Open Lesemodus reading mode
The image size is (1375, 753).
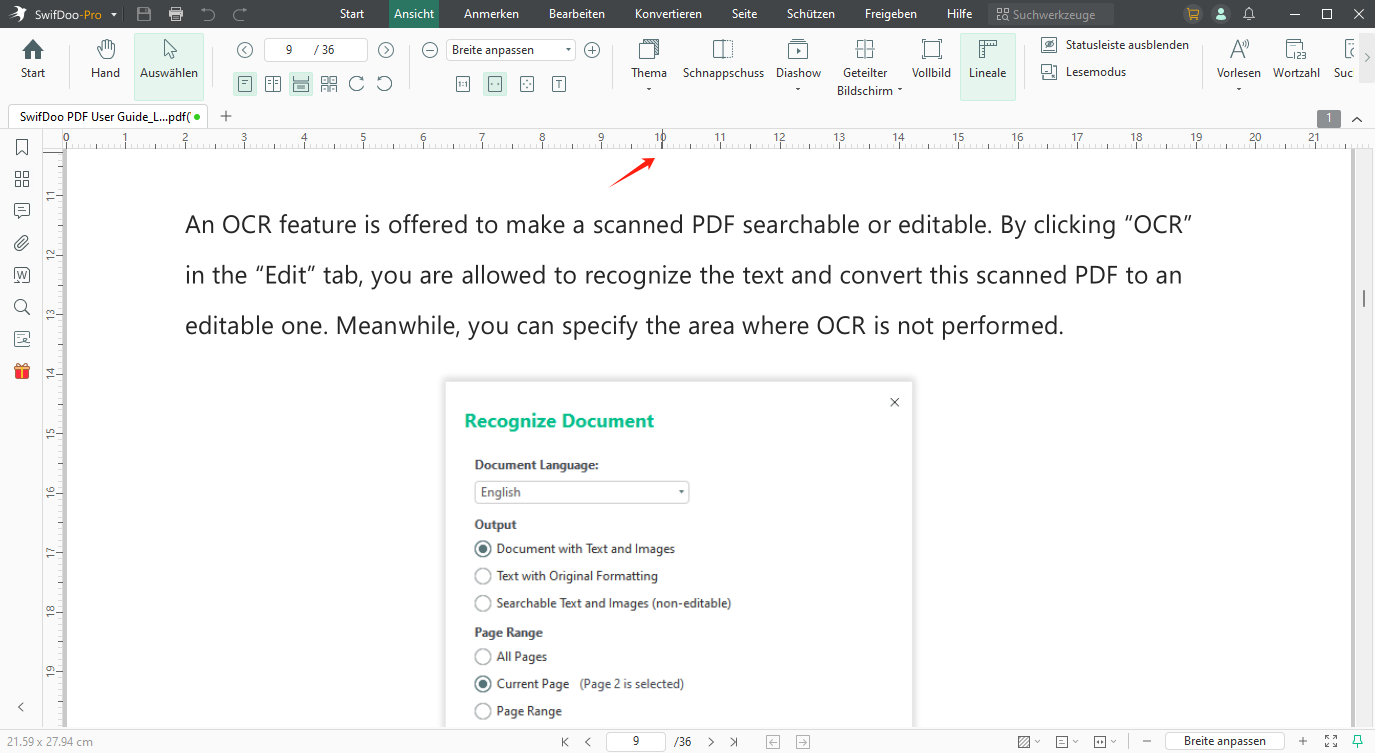pos(1084,72)
